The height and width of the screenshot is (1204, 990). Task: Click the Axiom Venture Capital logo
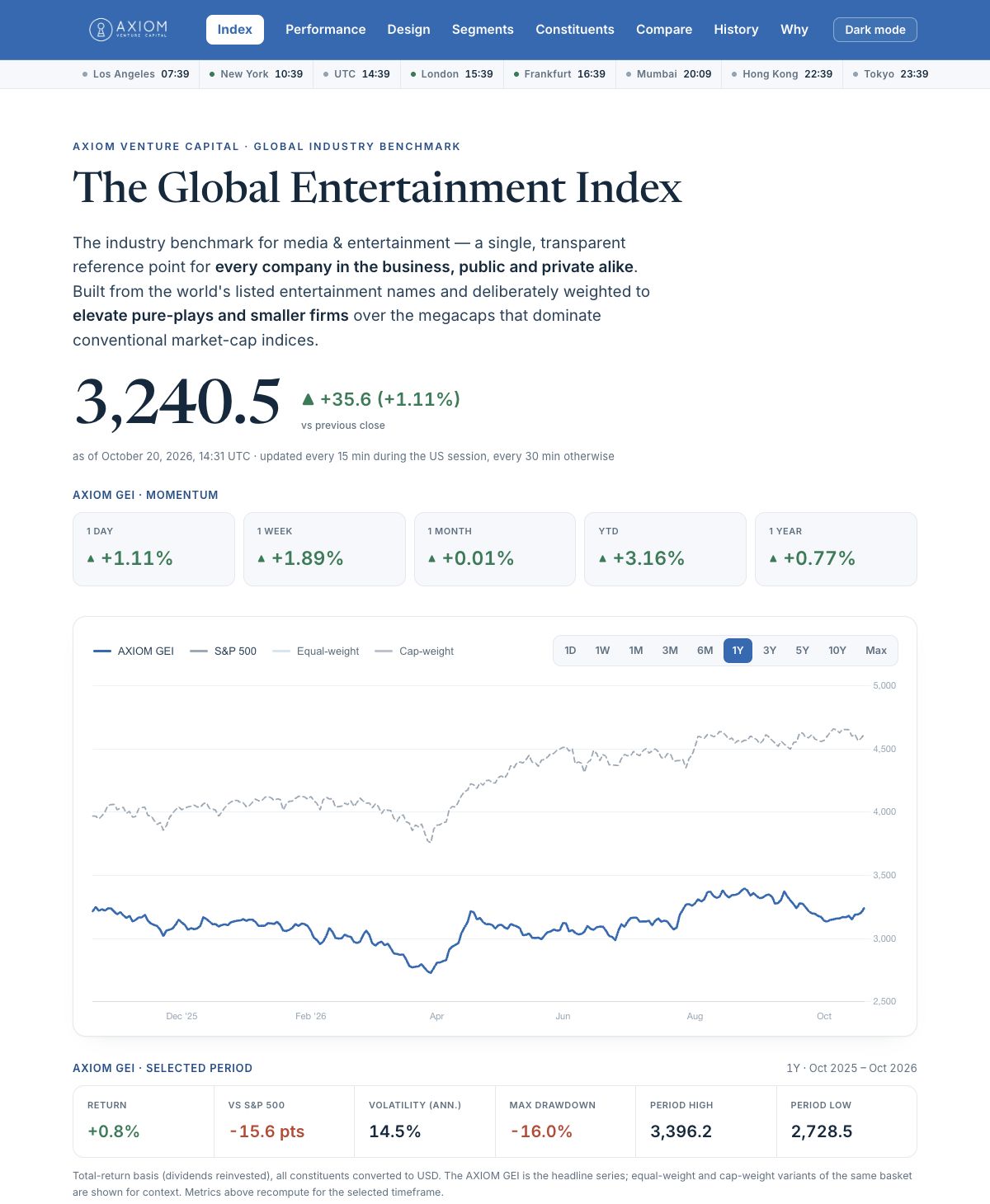[x=128, y=30]
